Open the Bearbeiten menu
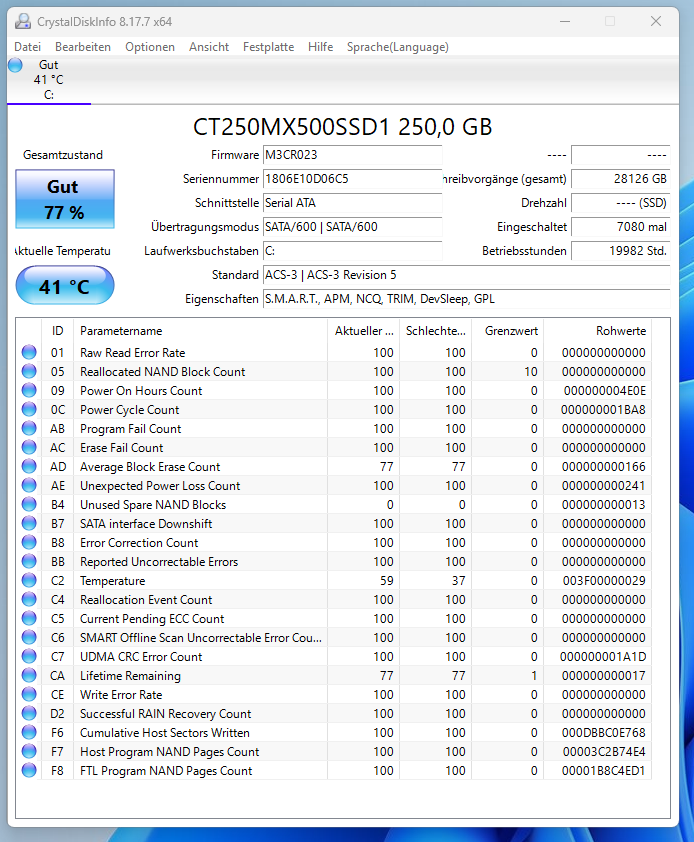694x842 pixels. (x=83, y=47)
